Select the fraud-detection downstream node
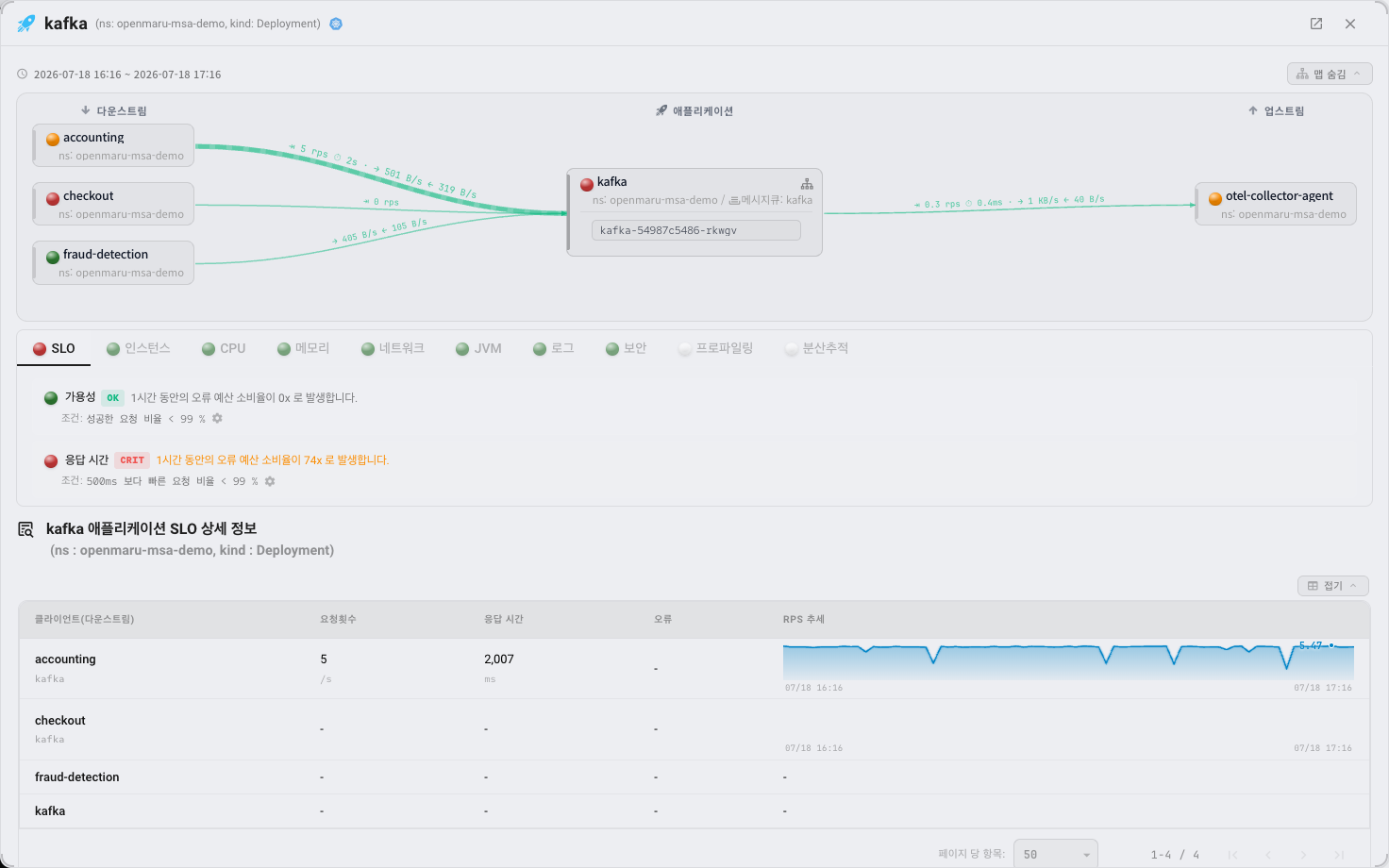This screenshot has height=868, width=1389. tap(113, 262)
